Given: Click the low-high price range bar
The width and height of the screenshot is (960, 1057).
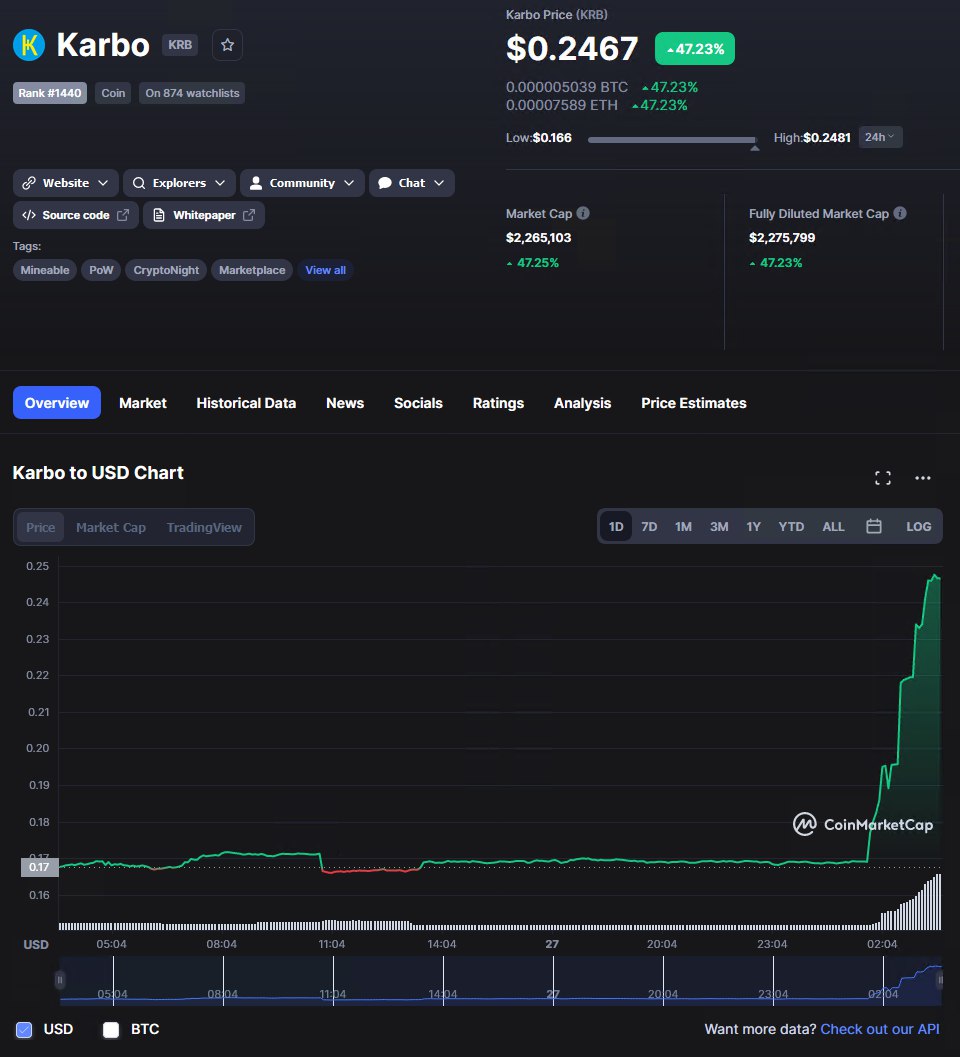Looking at the screenshot, I should tap(672, 140).
